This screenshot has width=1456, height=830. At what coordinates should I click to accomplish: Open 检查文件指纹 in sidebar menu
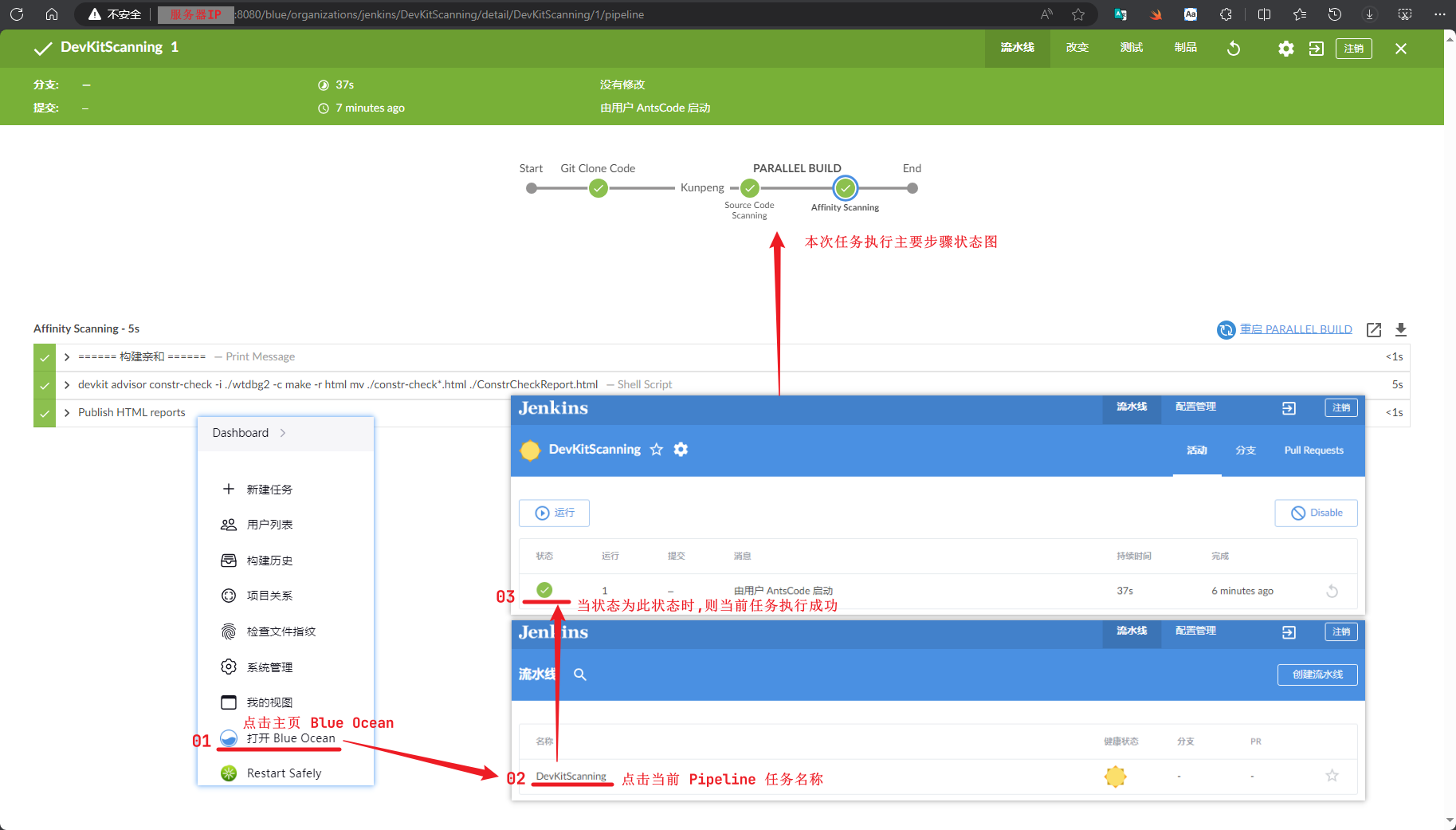pos(269,631)
